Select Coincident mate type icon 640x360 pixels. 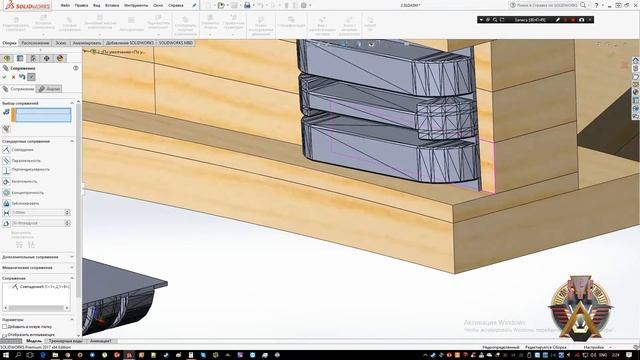click(6, 150)
